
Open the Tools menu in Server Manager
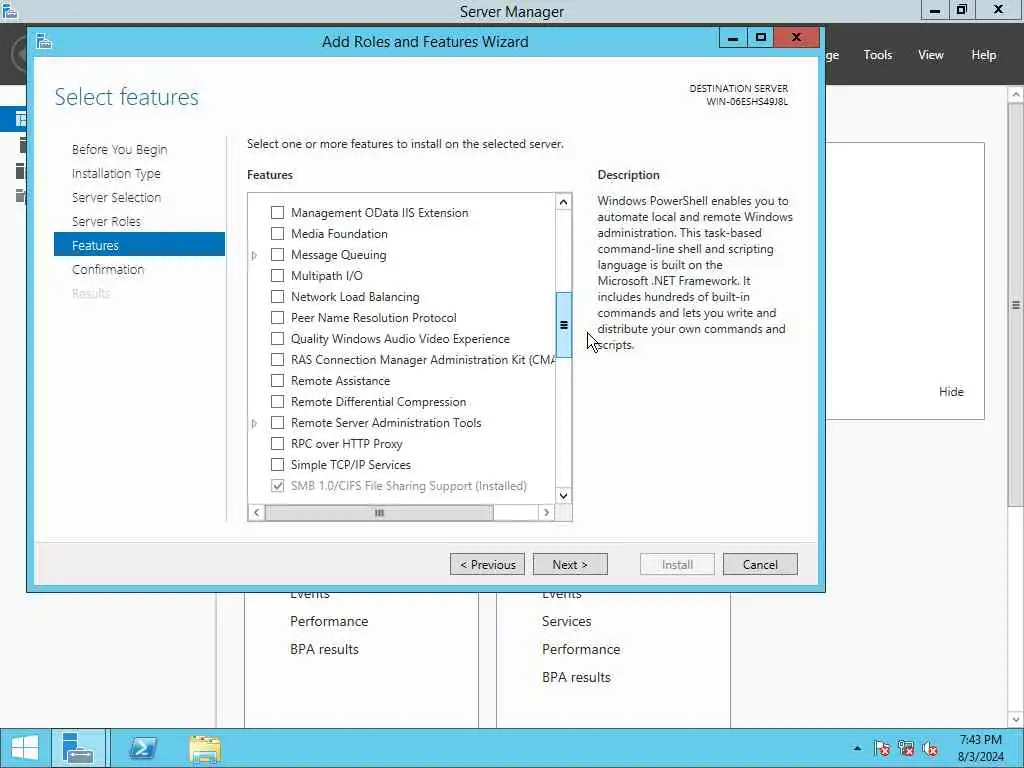click(877, 55)
